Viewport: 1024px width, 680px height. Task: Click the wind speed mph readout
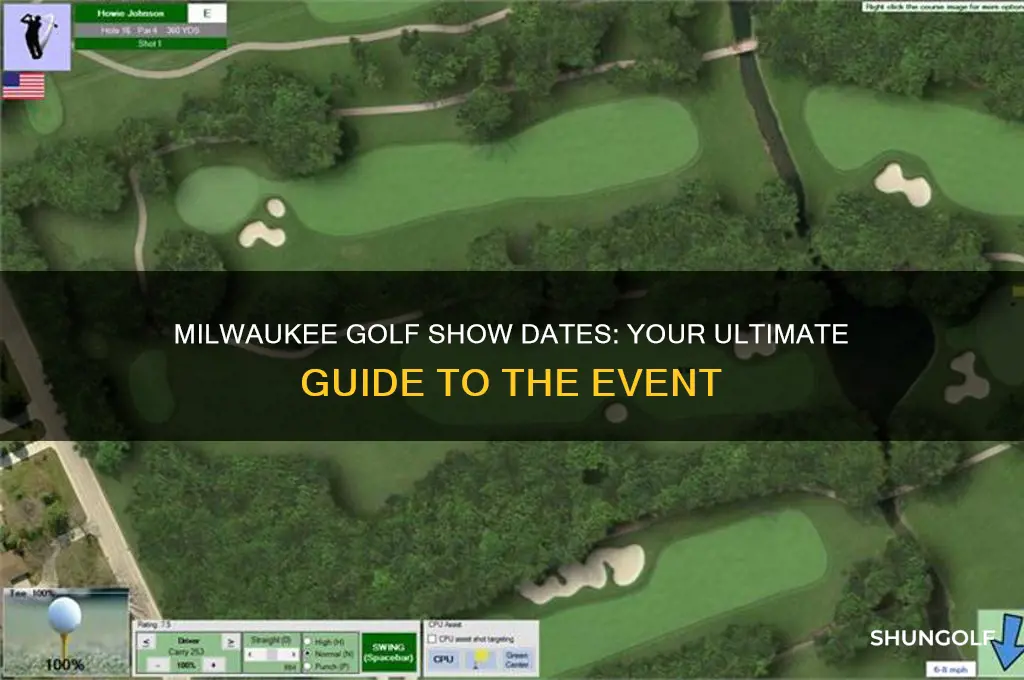(x=950, y=670)
